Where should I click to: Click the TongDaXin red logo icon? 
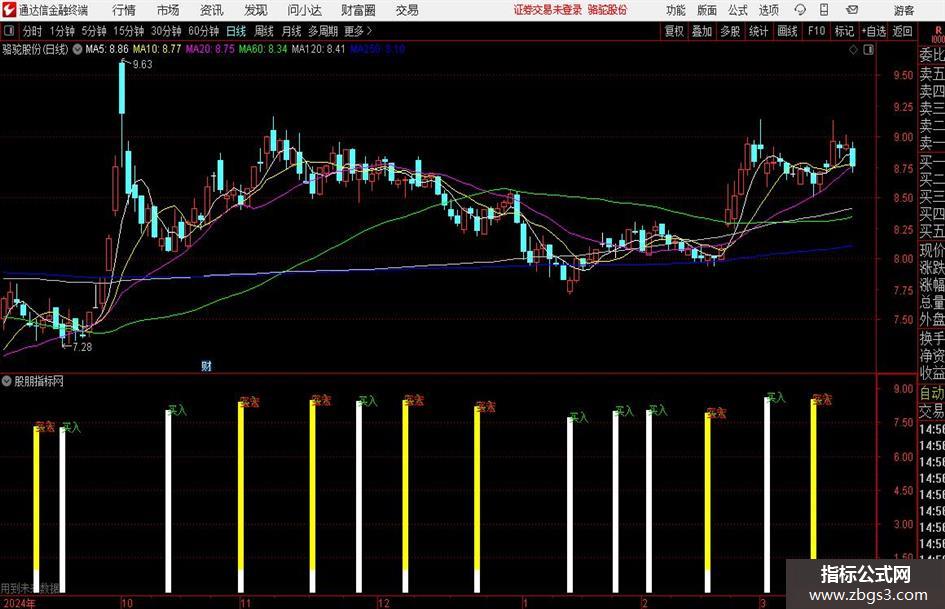pyautogui.click(x=9, y=10)
